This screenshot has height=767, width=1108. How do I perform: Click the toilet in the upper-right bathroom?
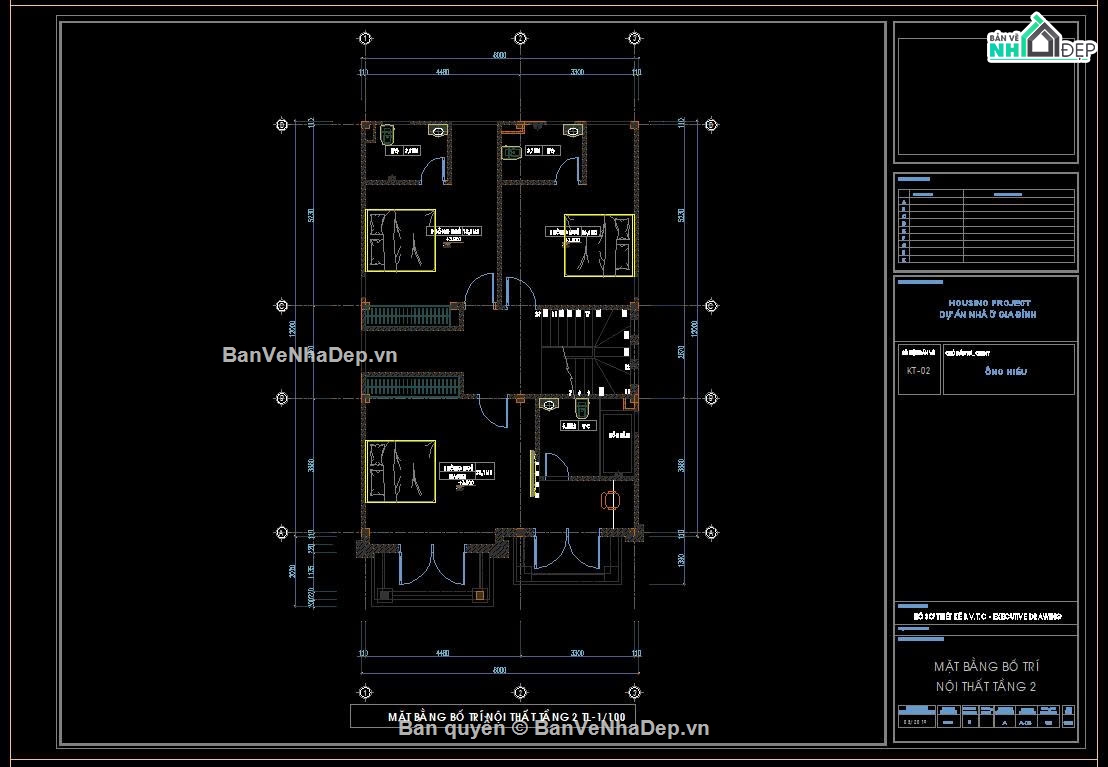coord(512,152)
